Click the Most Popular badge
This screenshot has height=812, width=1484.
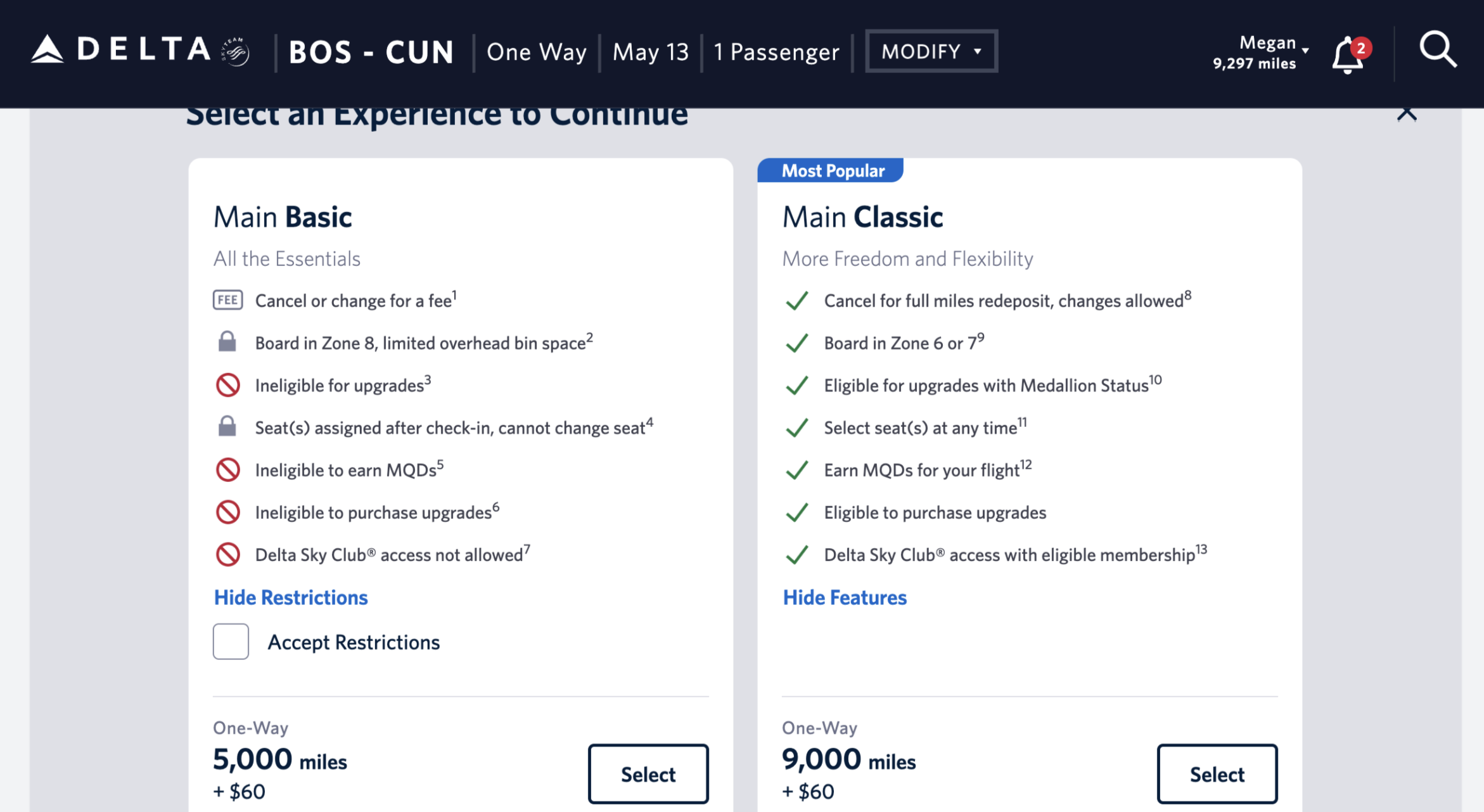point(832,171)
